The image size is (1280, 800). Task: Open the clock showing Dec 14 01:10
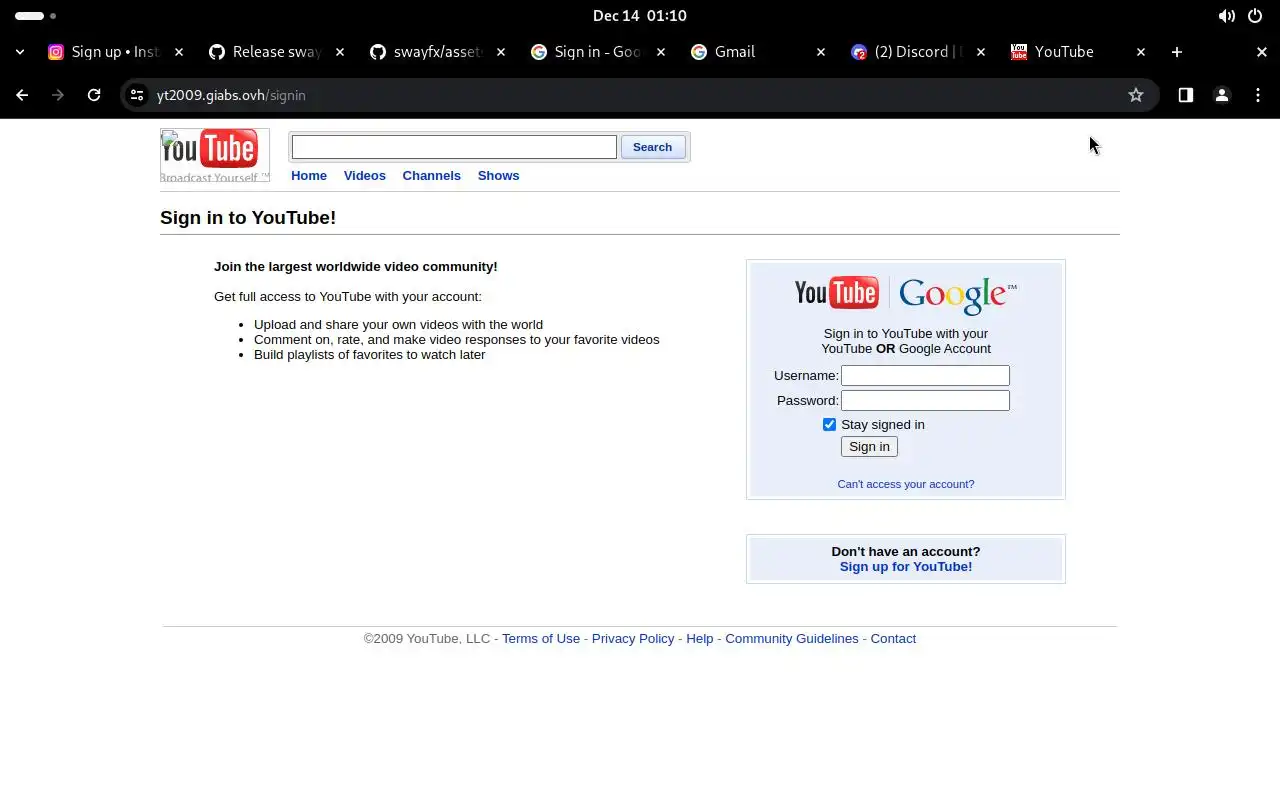pyautogui.click(x=640, y=16)
